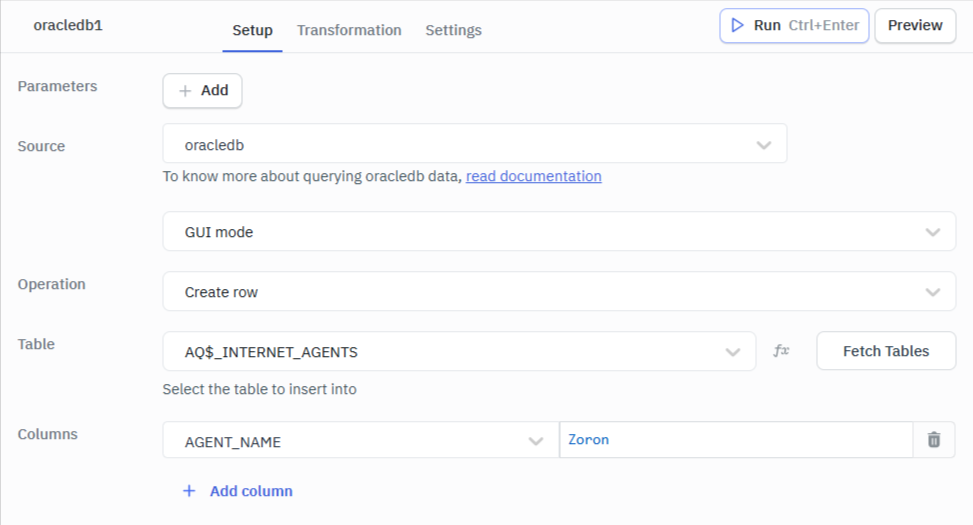Click the Fetch Tables button
Viewport: 973px width, 525px height.
coord(886,351)
